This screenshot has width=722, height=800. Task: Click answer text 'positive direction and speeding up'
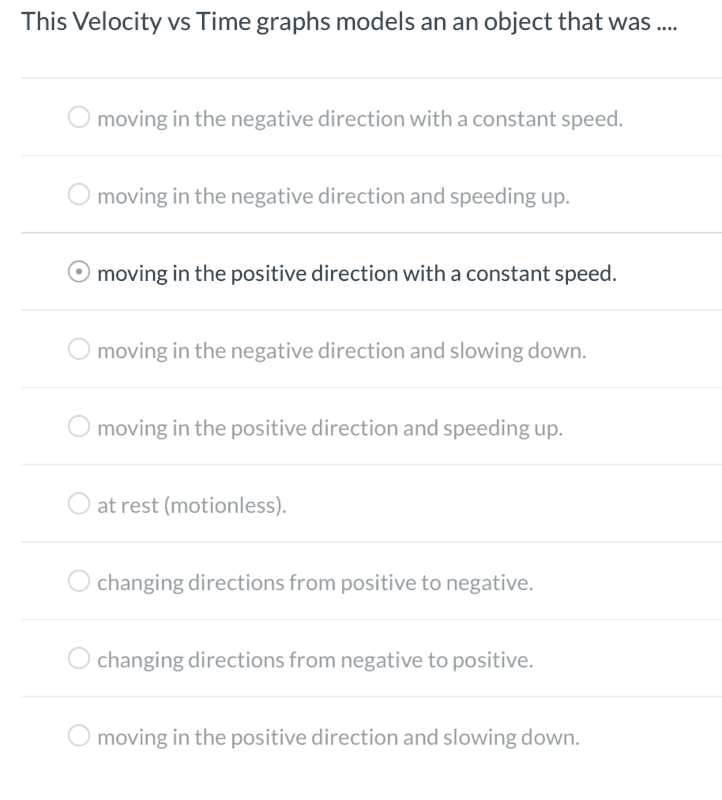[330, 428]
